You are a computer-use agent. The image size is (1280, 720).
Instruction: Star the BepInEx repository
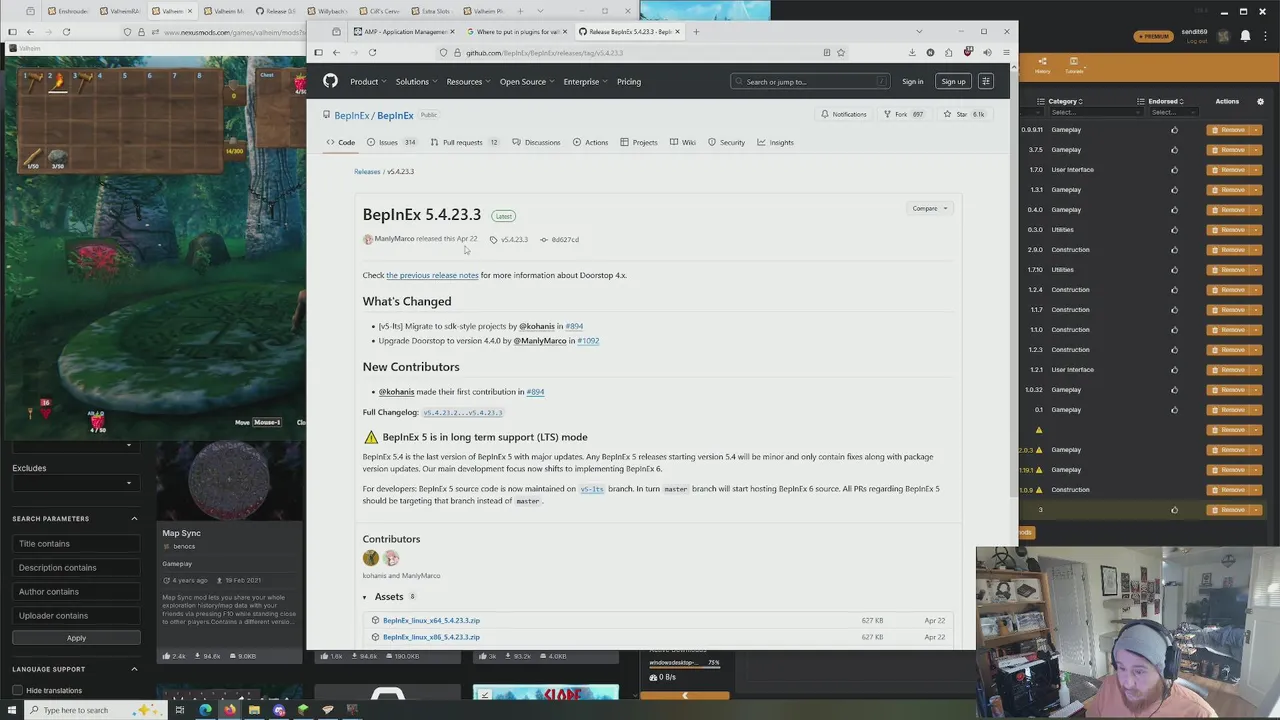pos(965,114)
